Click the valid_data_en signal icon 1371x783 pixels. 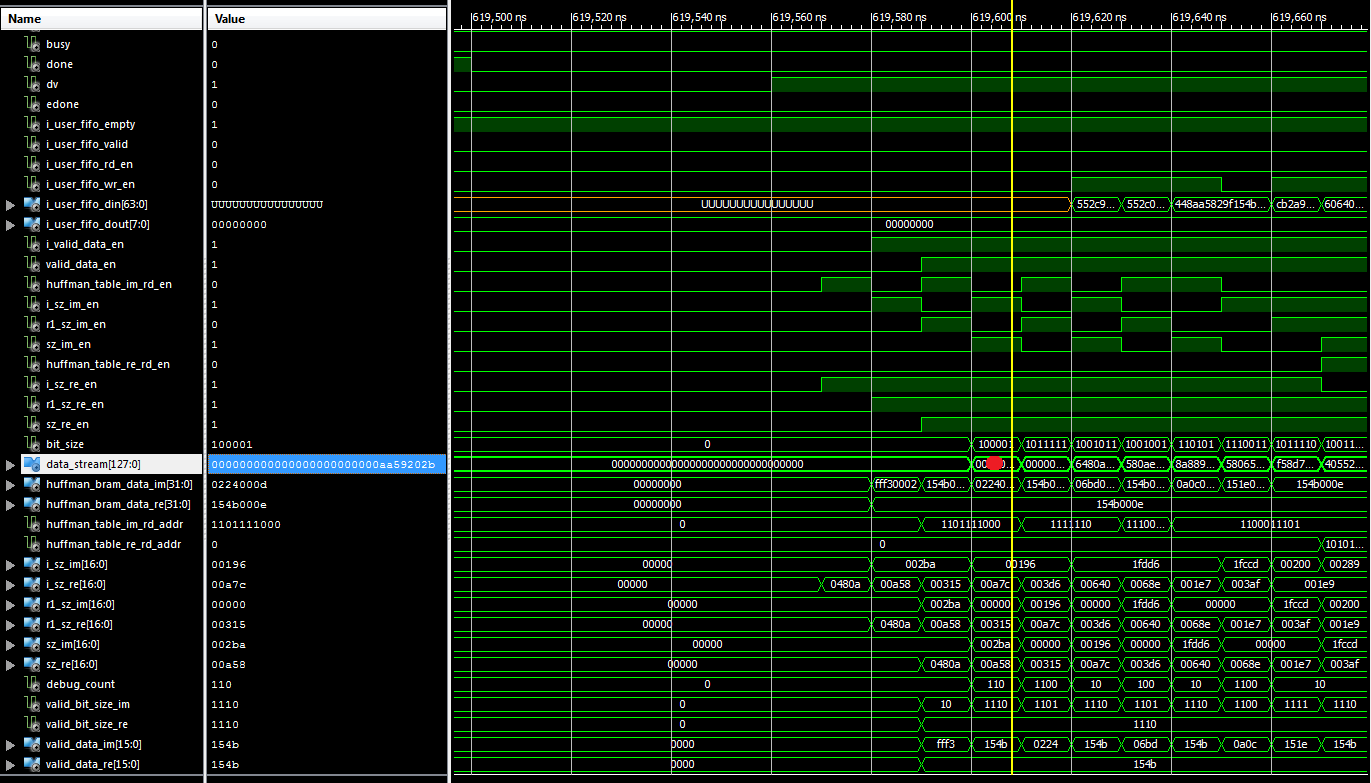click(x=32, y=264)
